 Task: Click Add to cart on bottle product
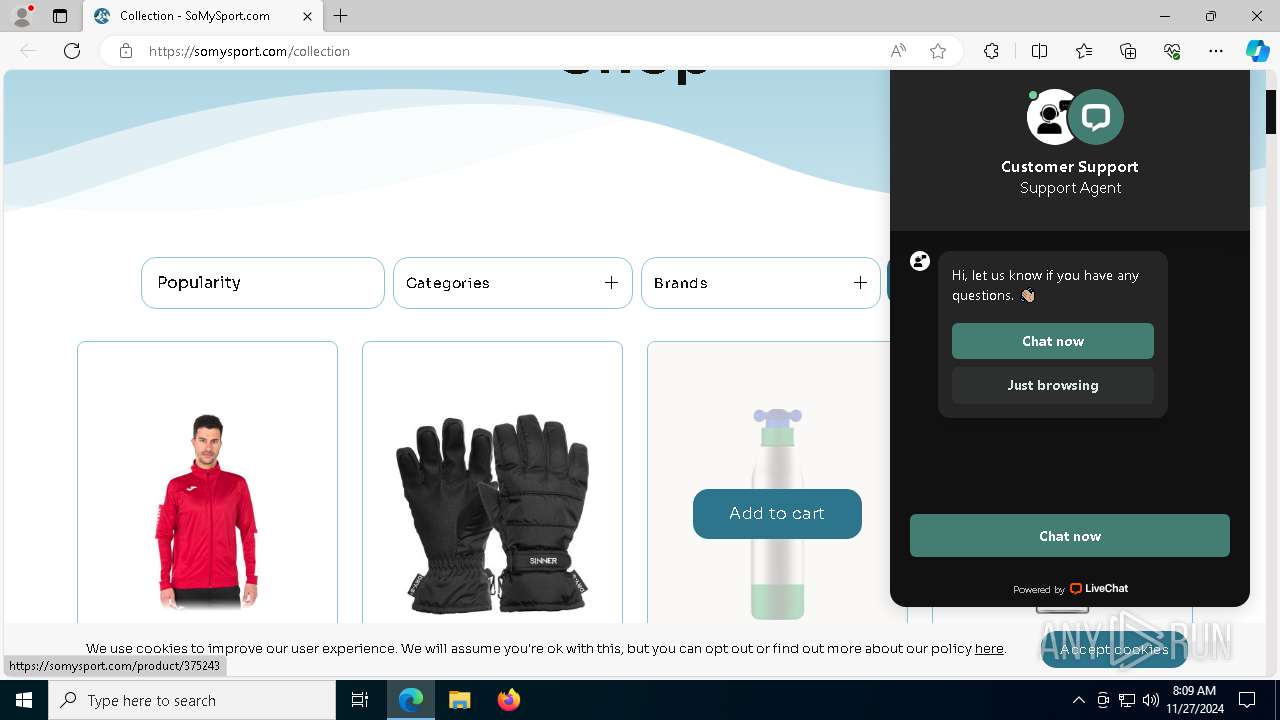coord(777,514)
